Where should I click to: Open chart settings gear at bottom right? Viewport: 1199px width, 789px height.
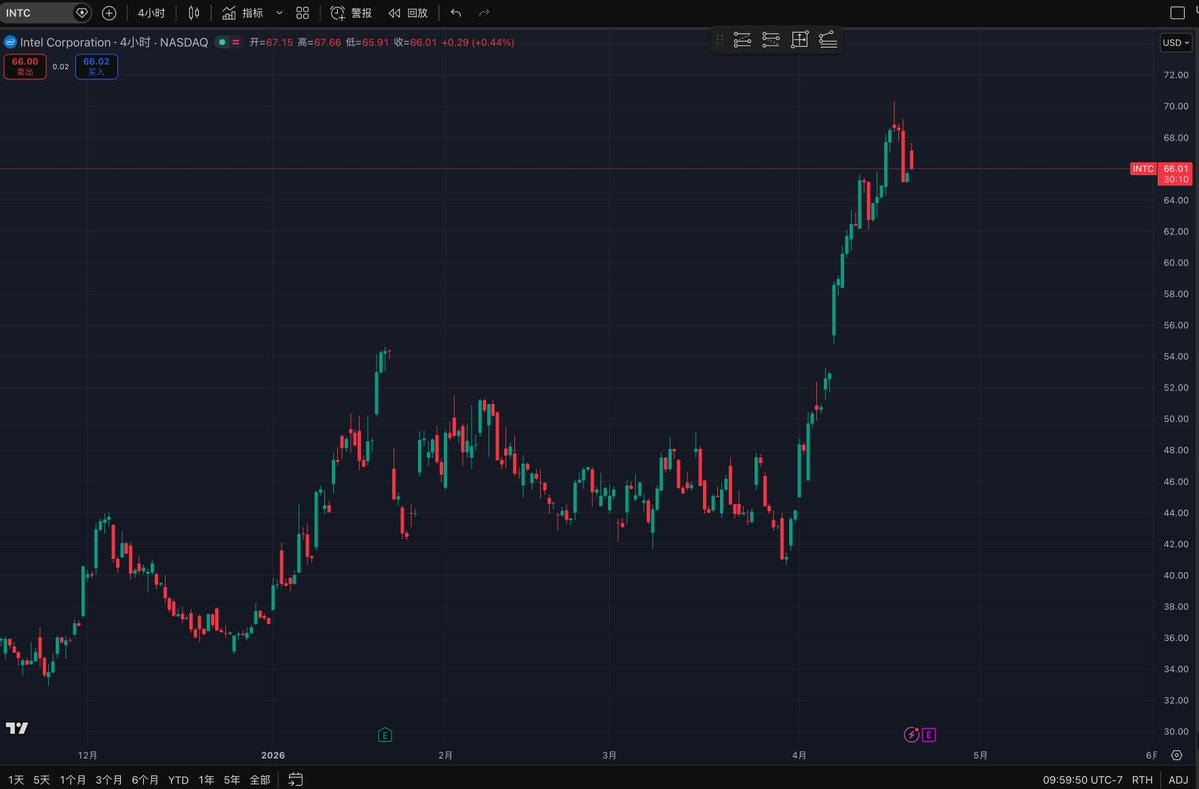(x=1177, y=755)
